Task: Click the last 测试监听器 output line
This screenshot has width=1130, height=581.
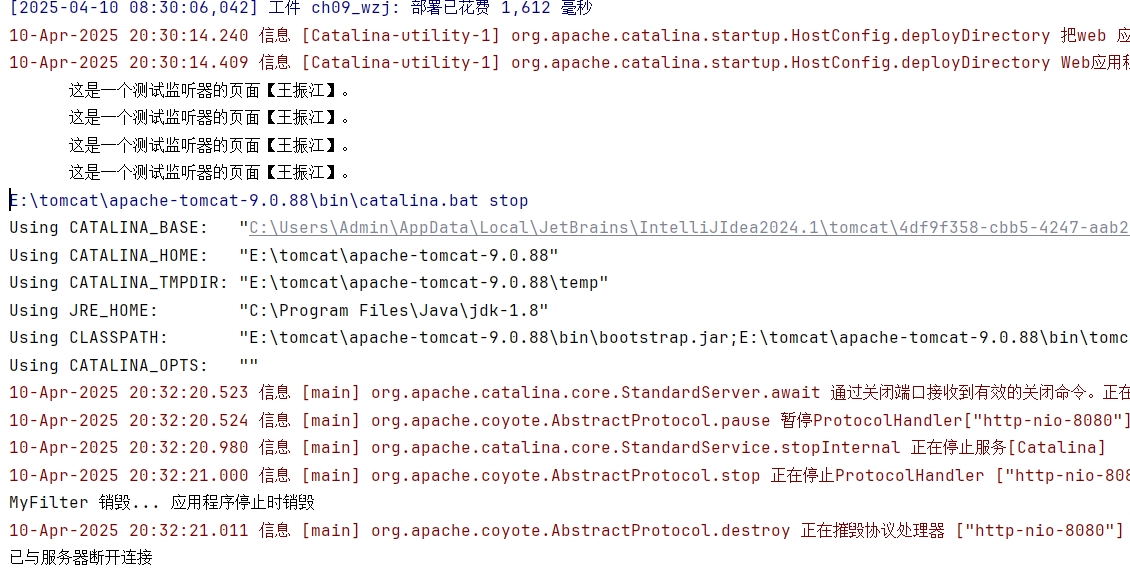Action: [210, 173]
